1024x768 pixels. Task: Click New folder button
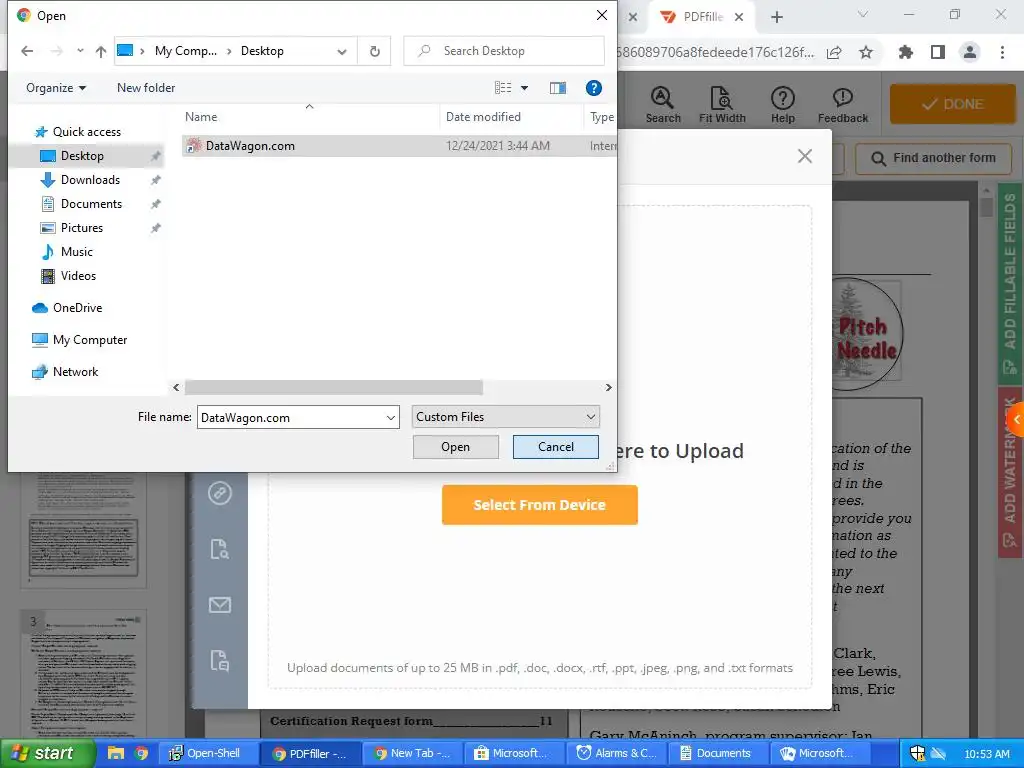coord(146,88)
